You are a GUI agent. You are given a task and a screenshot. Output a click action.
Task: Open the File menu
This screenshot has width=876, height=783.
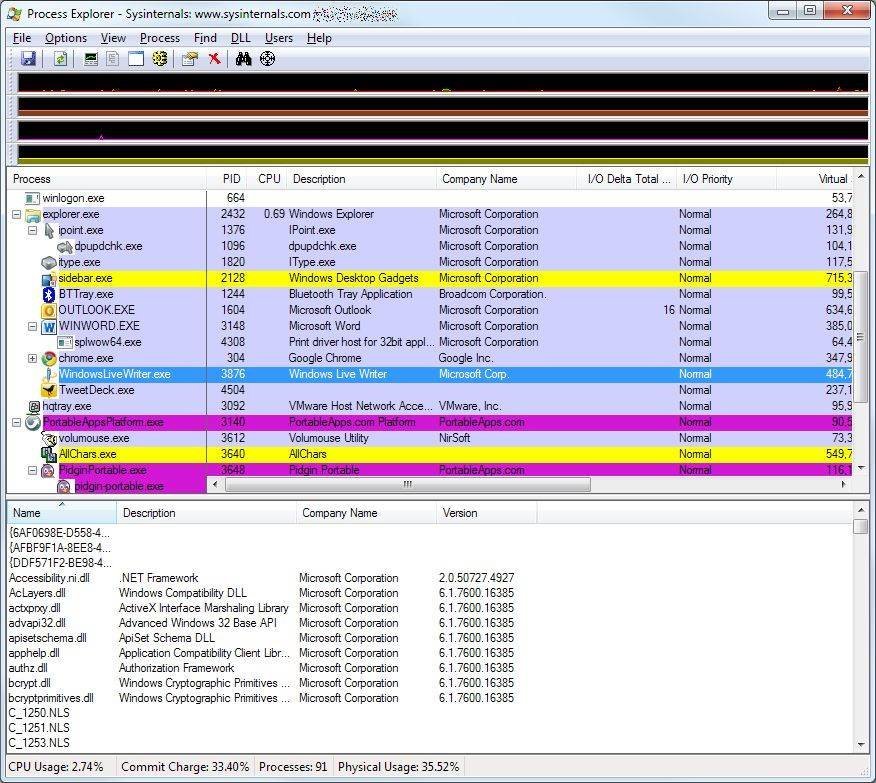22,38
